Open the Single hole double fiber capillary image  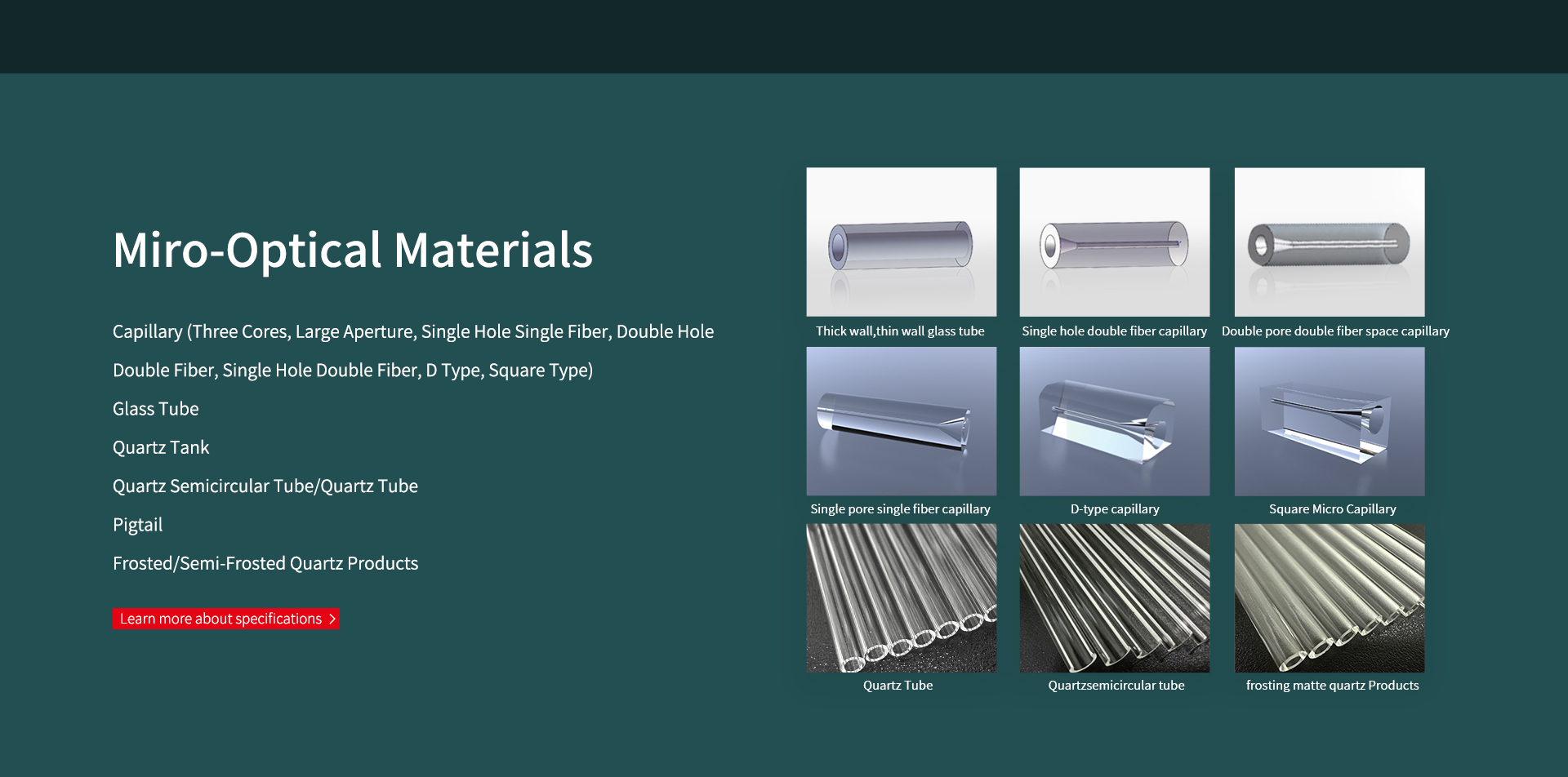pos(1115,242)
